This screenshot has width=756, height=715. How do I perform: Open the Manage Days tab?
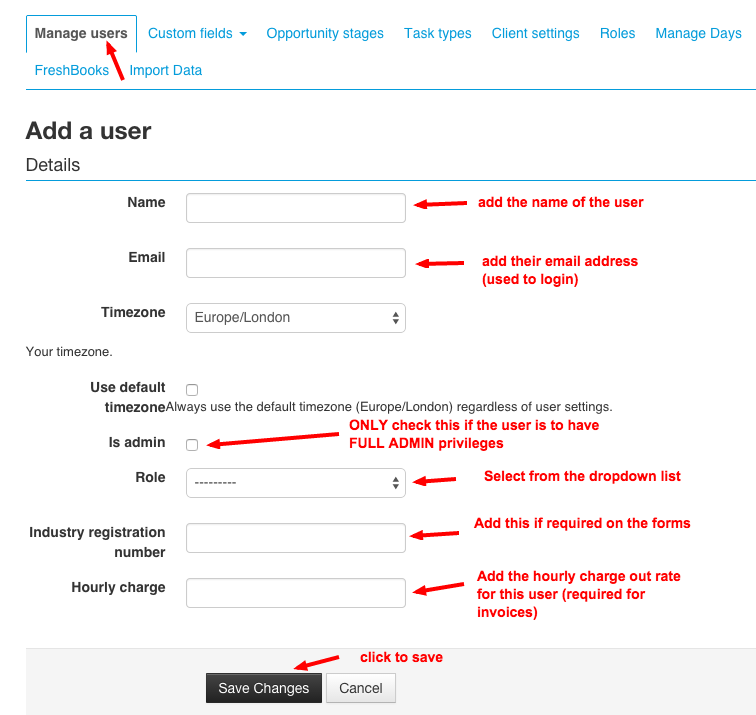click(698, 33)
